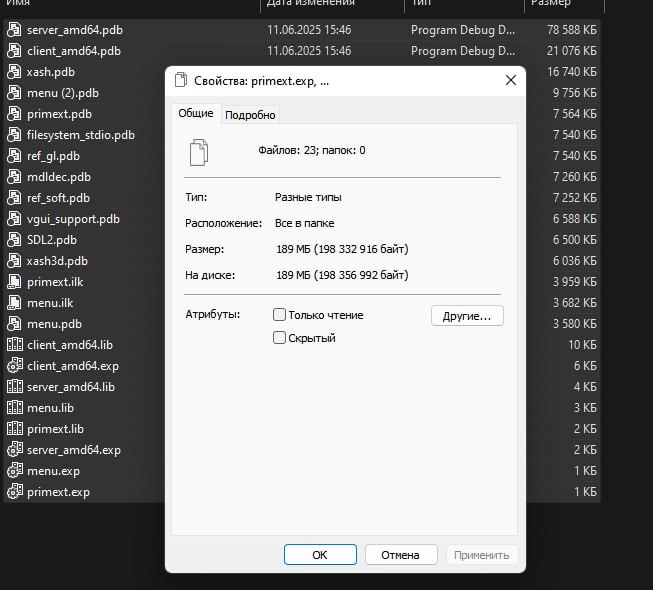Select the filesystem_stdio.pdb file name
Image resolution: width=653 pixels, height=590 pixels.
(81, 135)
